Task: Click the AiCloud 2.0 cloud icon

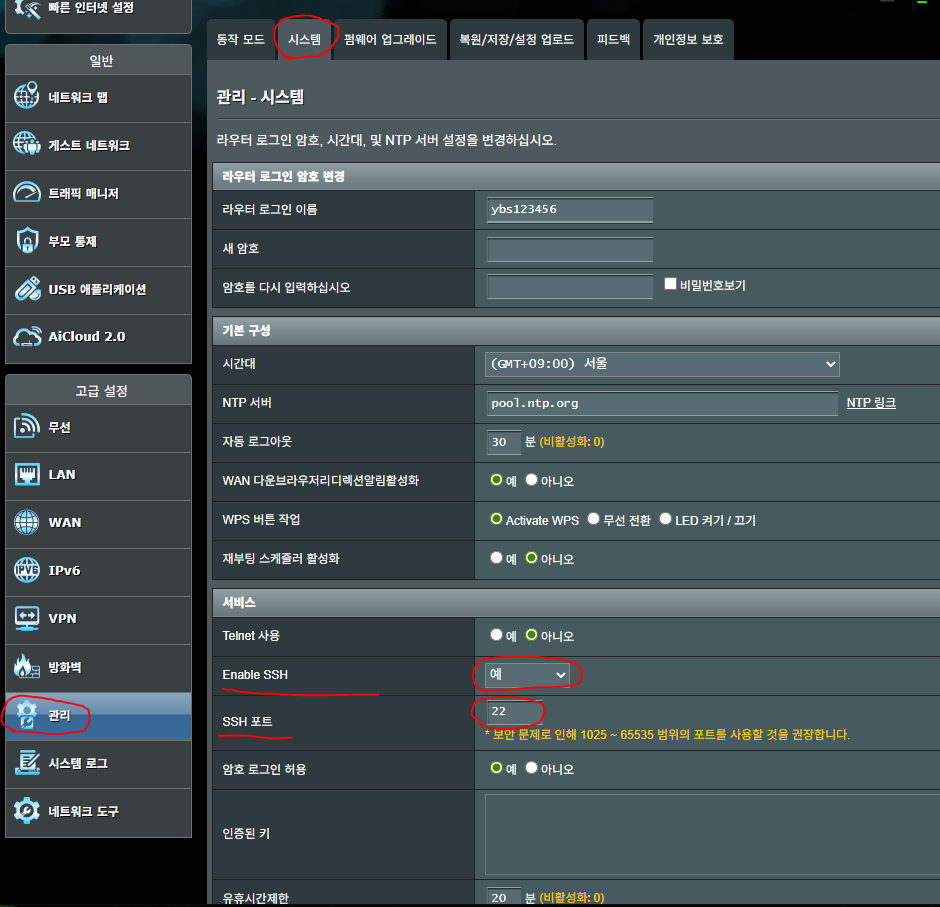Action: pos(27,336)
